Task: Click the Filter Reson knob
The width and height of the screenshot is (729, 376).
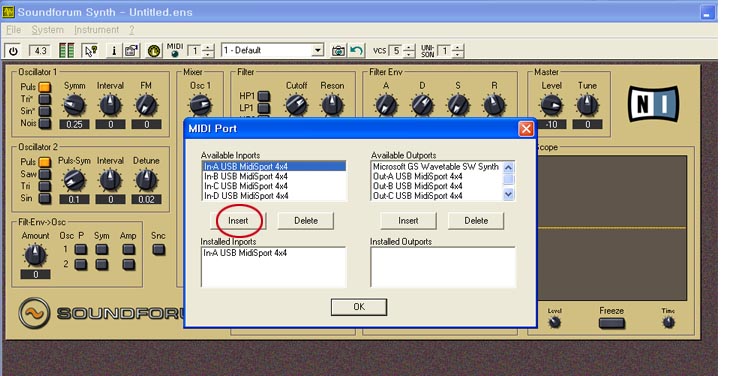Action: [332, 105]
